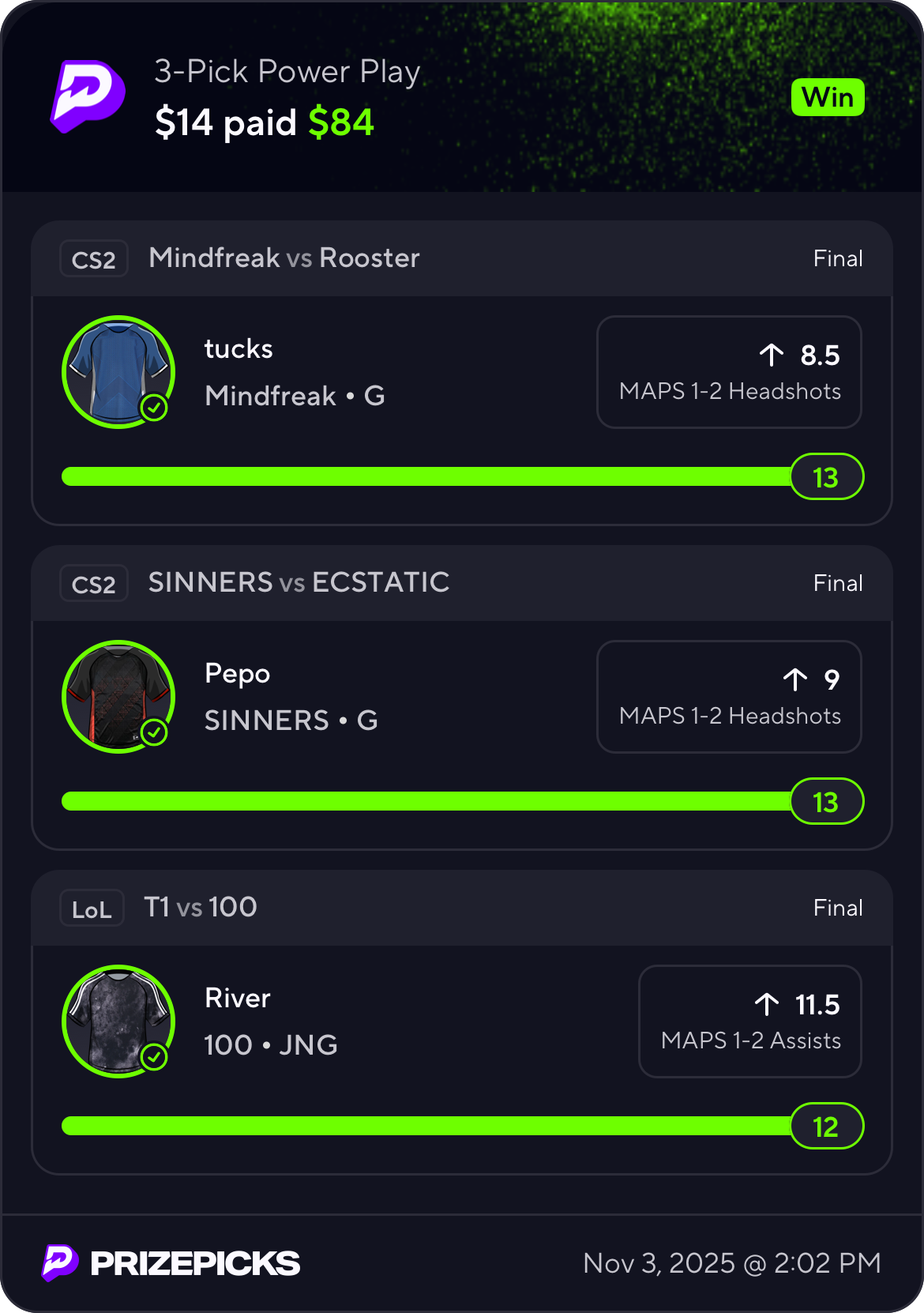Click the up arrow beside 8.5 Headshots
Viewport: 924px width, 1313px height.
click(772, 356)
